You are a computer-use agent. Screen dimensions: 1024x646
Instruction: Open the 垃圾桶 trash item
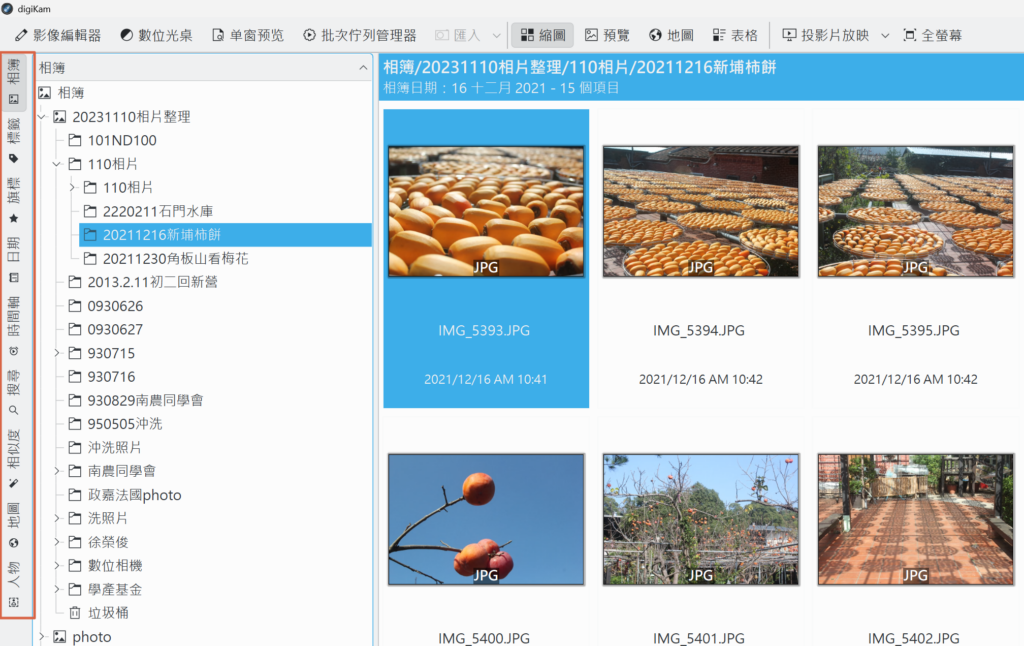pyautogui.click(x=99, y=613)
